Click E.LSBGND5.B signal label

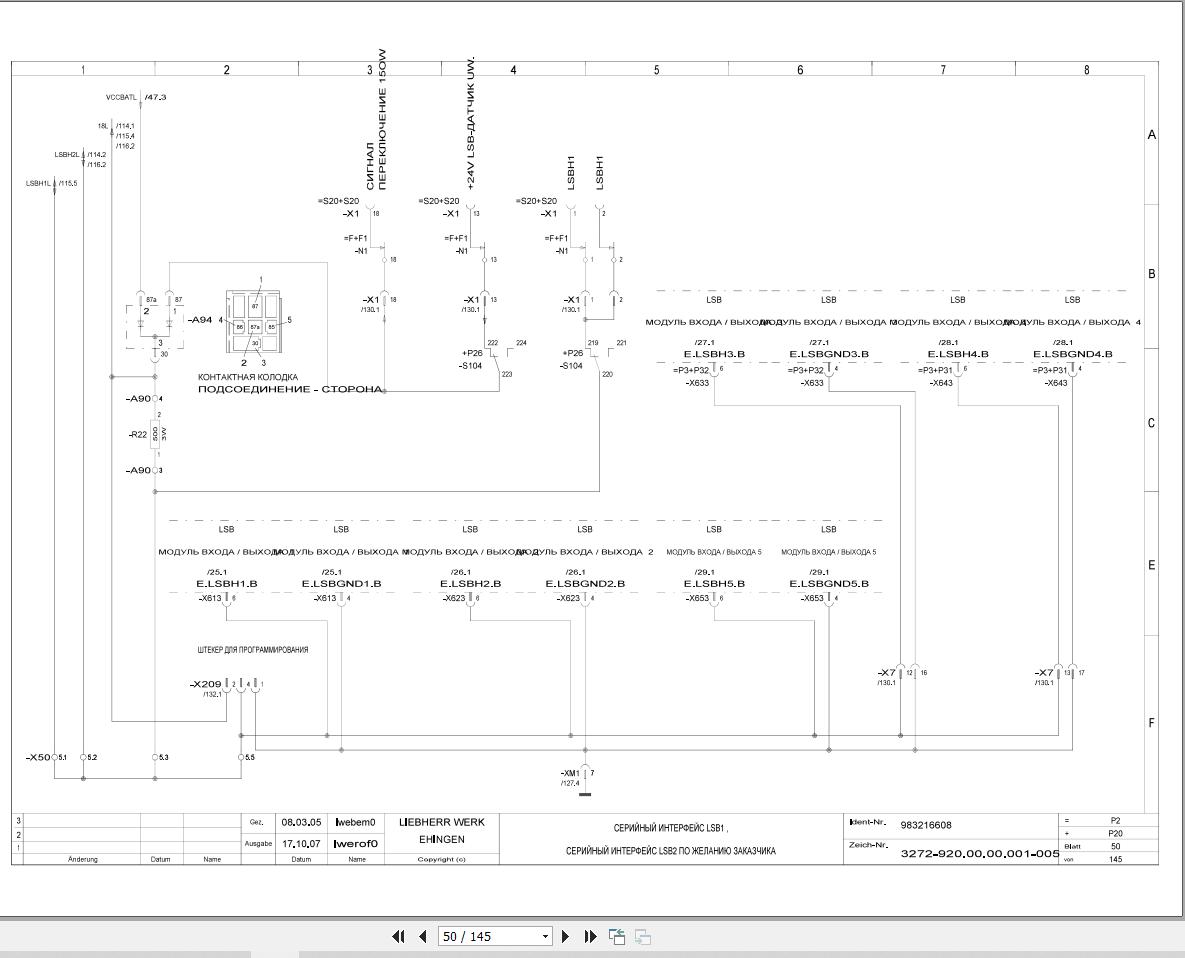[829, 584]
